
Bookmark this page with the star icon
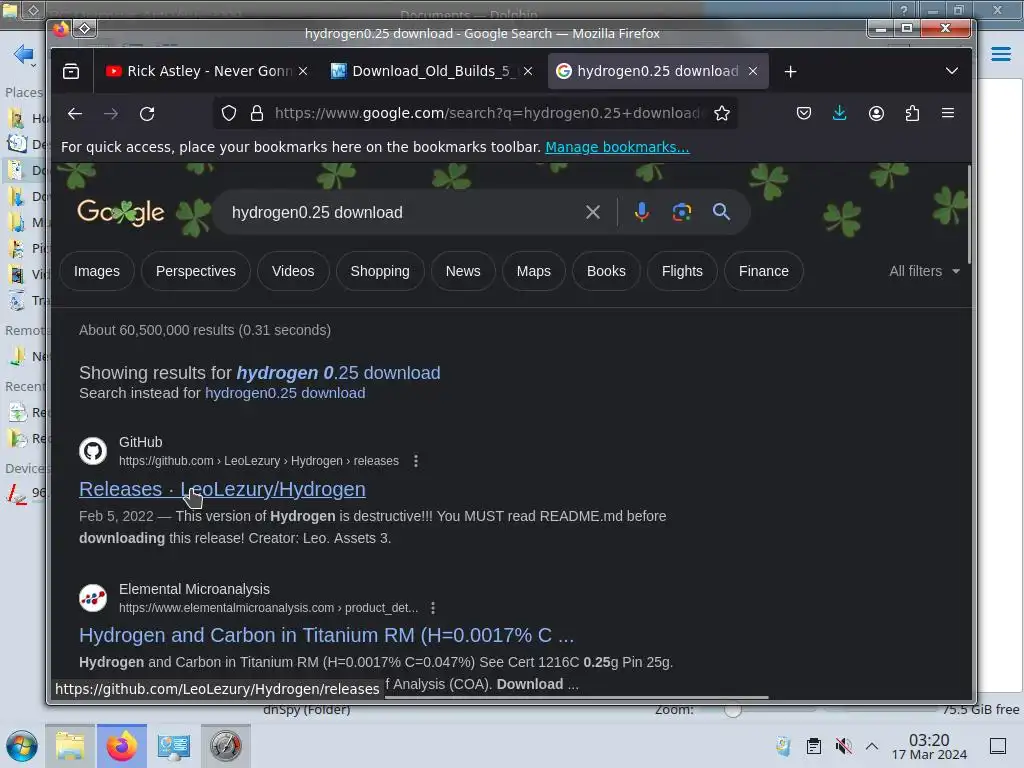tap(722, 114)
